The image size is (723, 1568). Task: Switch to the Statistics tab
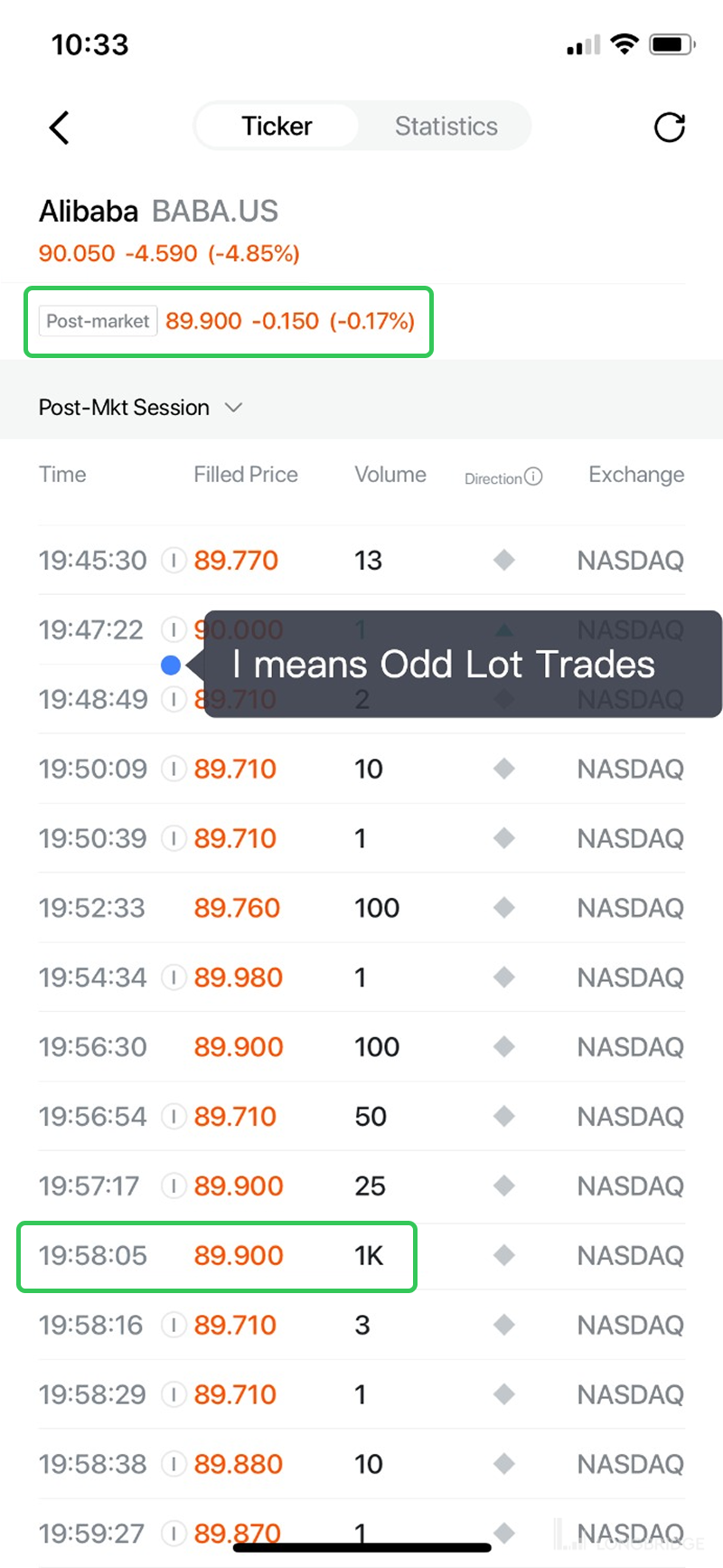click(x=446, y=127)
